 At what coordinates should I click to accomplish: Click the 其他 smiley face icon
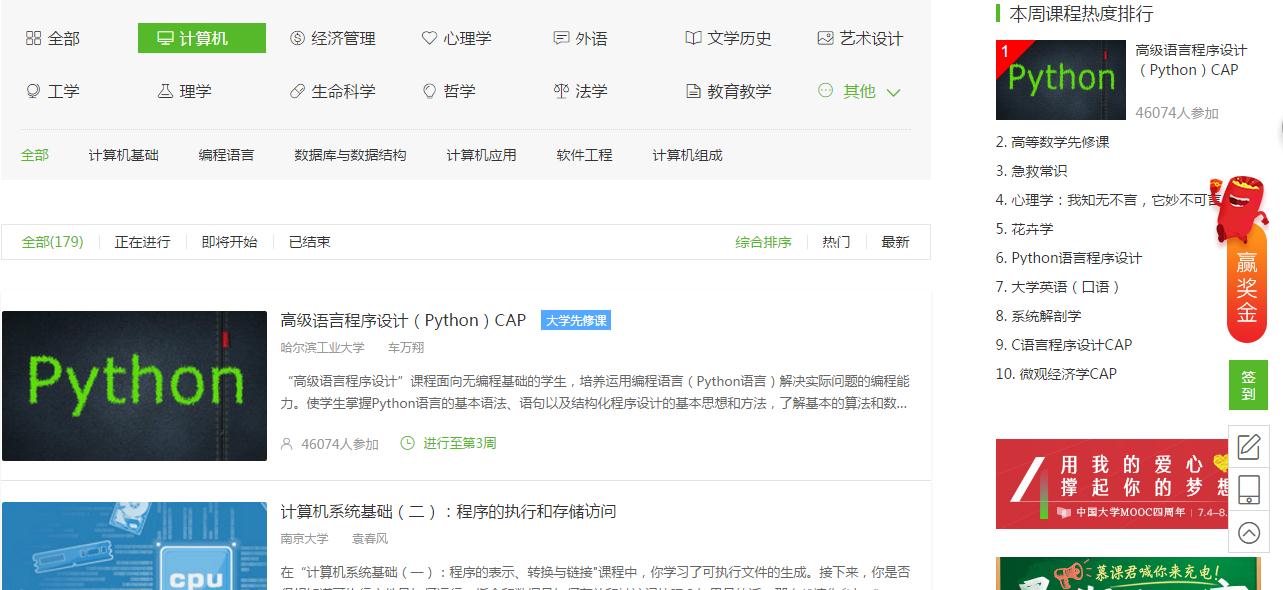pyautogui.click(x=825, y=90)
